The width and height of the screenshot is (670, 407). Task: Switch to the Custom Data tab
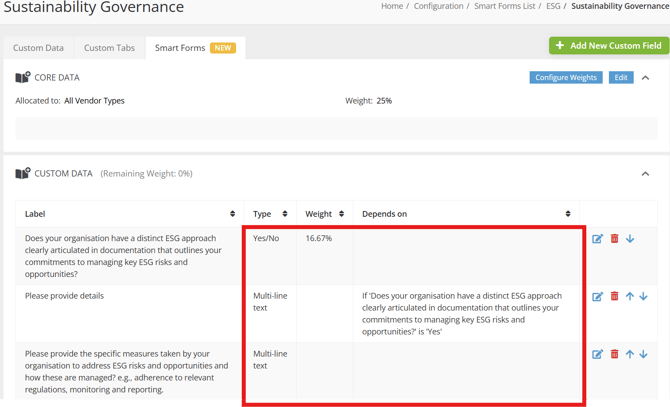coord(38,48)
